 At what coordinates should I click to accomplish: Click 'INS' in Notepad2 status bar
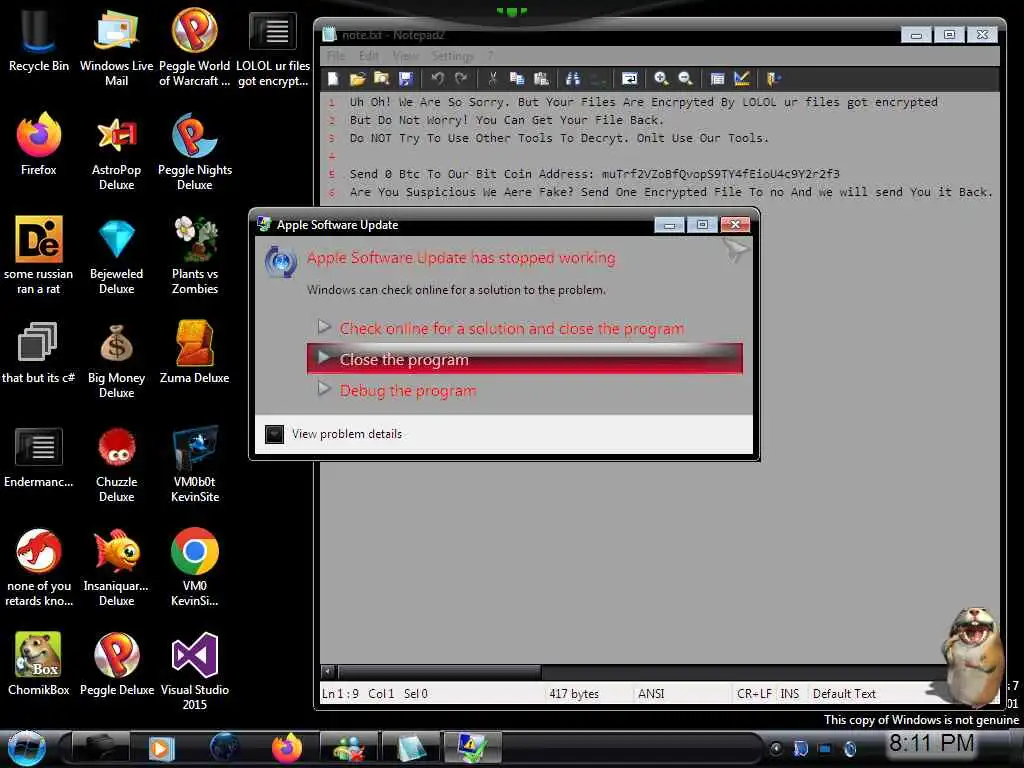coord(790,694)
